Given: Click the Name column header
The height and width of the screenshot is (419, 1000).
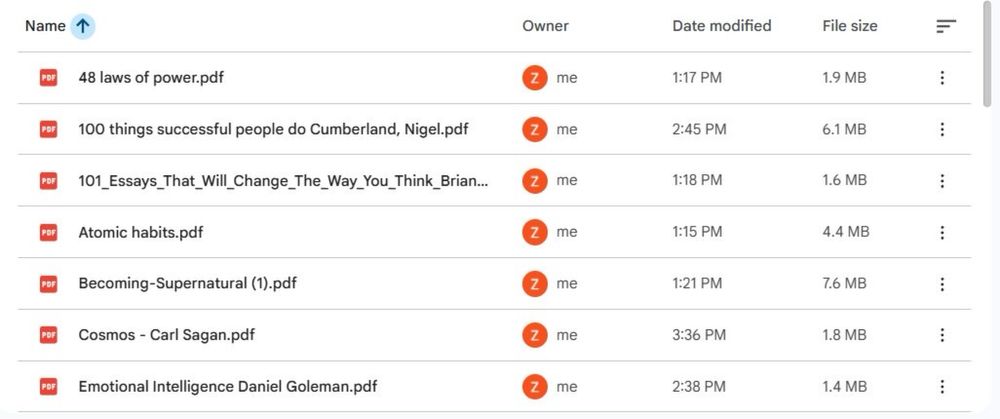Looking at the screenshot, I should pos(45,26).
